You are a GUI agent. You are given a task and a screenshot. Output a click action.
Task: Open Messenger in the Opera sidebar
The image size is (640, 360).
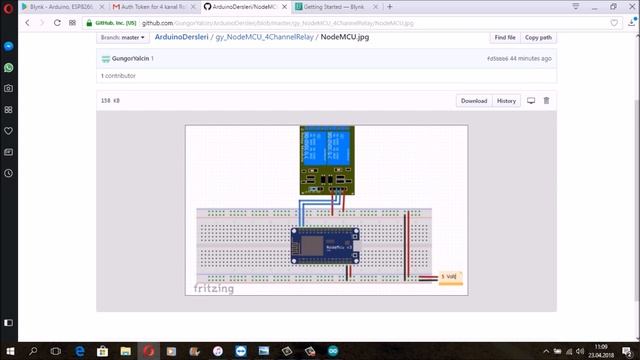tap(9, 46)
